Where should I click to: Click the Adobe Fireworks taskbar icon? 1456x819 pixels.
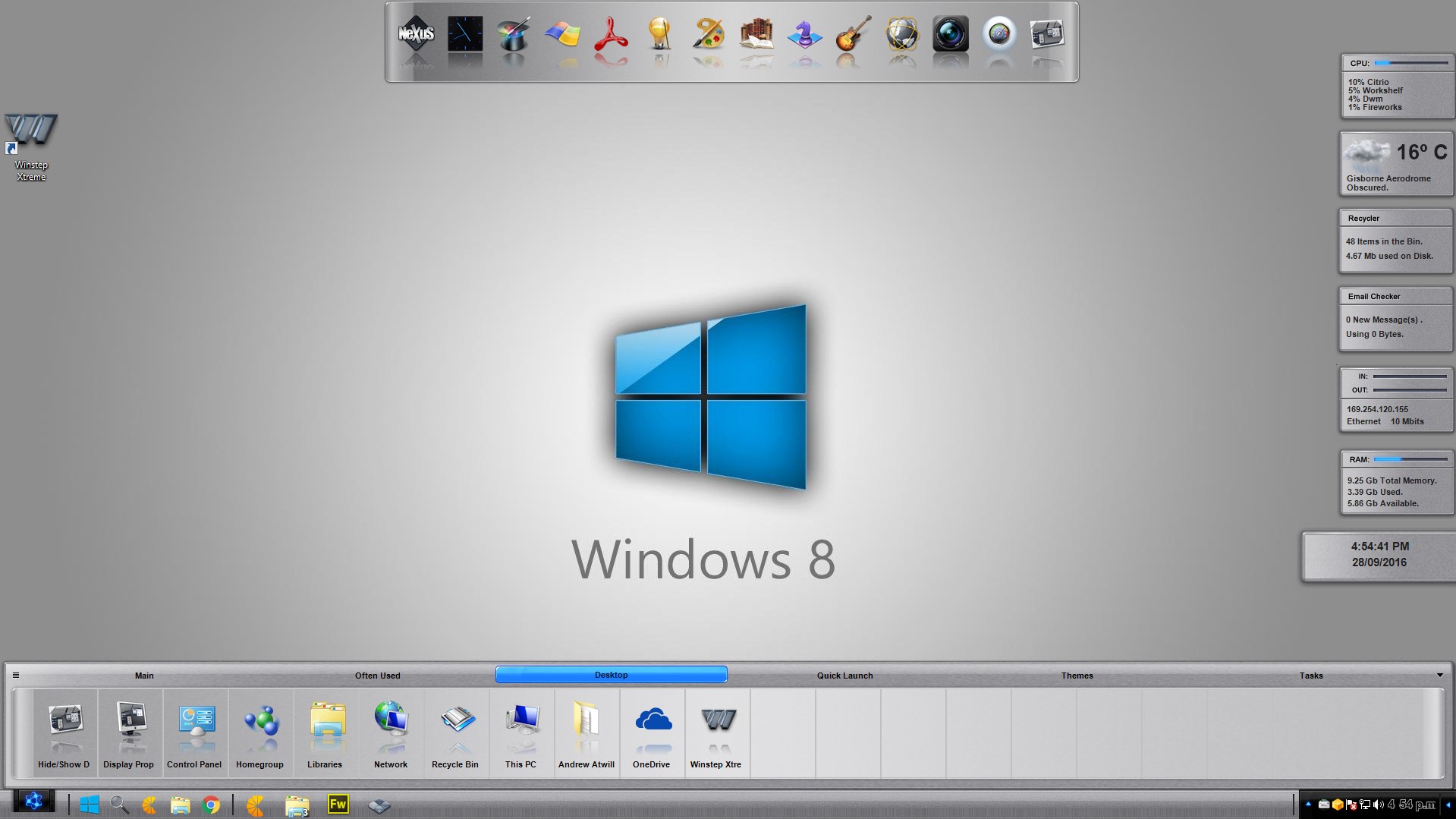[x=338, y=804]
